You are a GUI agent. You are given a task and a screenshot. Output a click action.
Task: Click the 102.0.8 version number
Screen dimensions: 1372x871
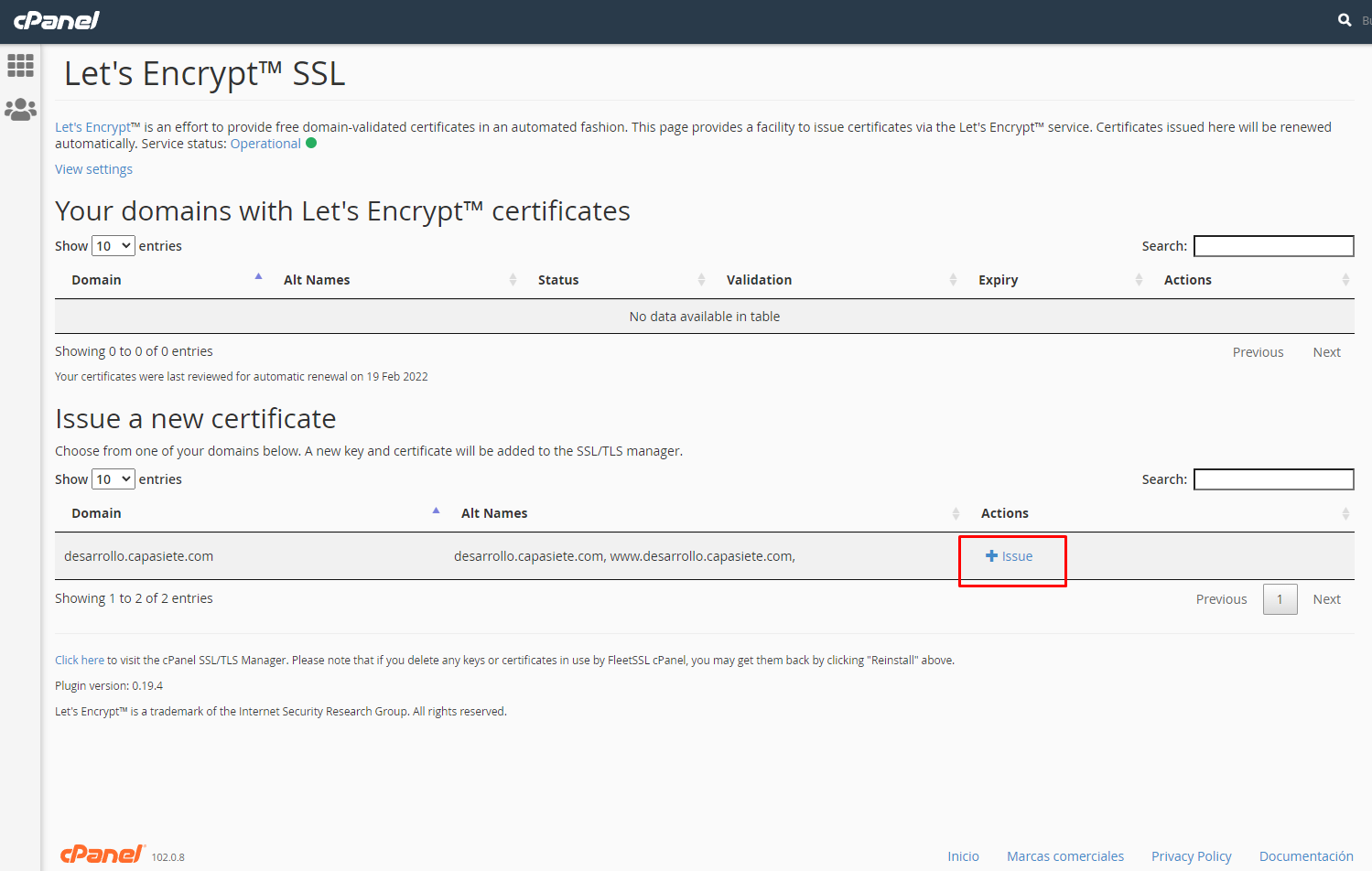tap(167, 857)
